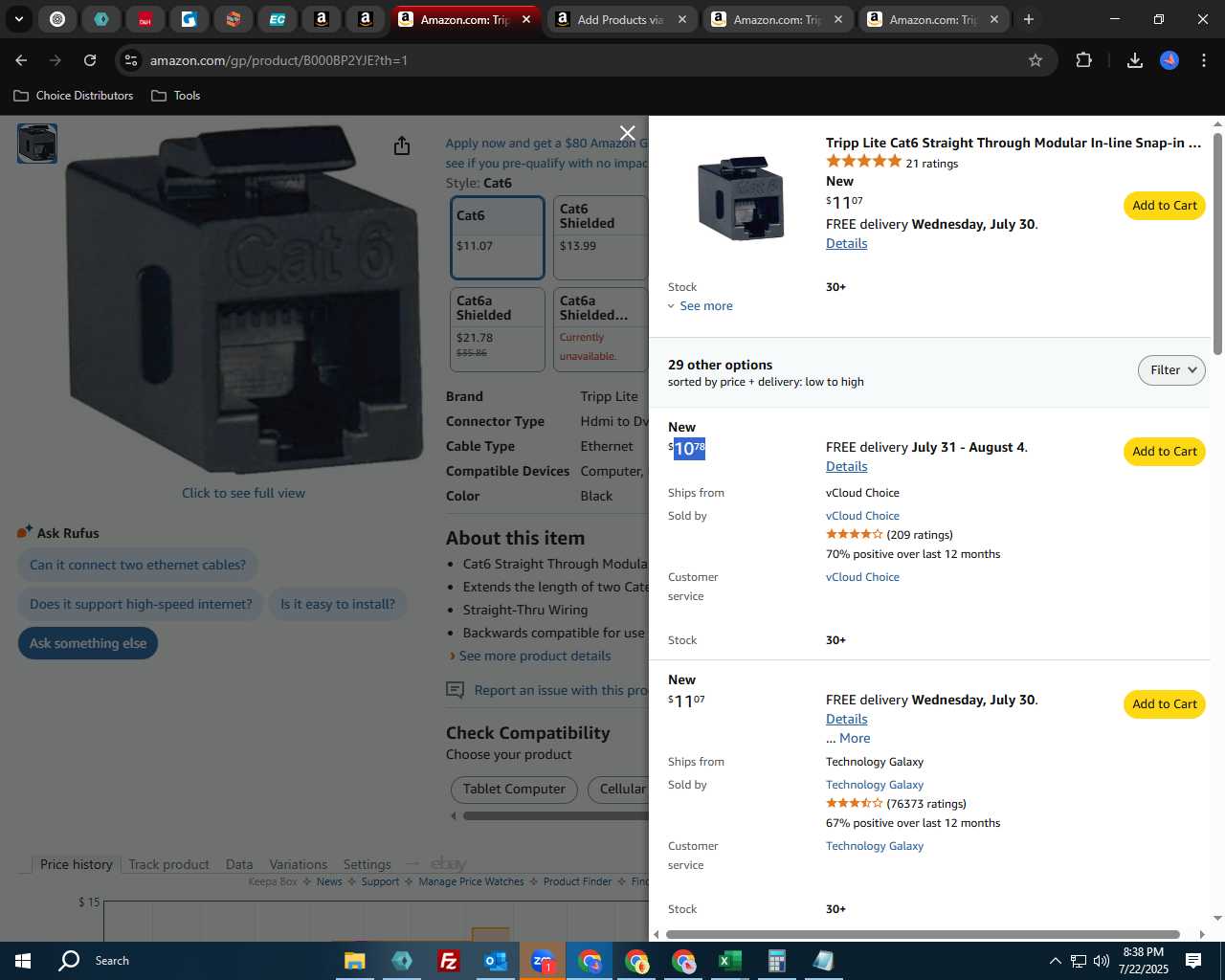Add the $11.07 featured offer to cart

click(x=1165, y=206)
